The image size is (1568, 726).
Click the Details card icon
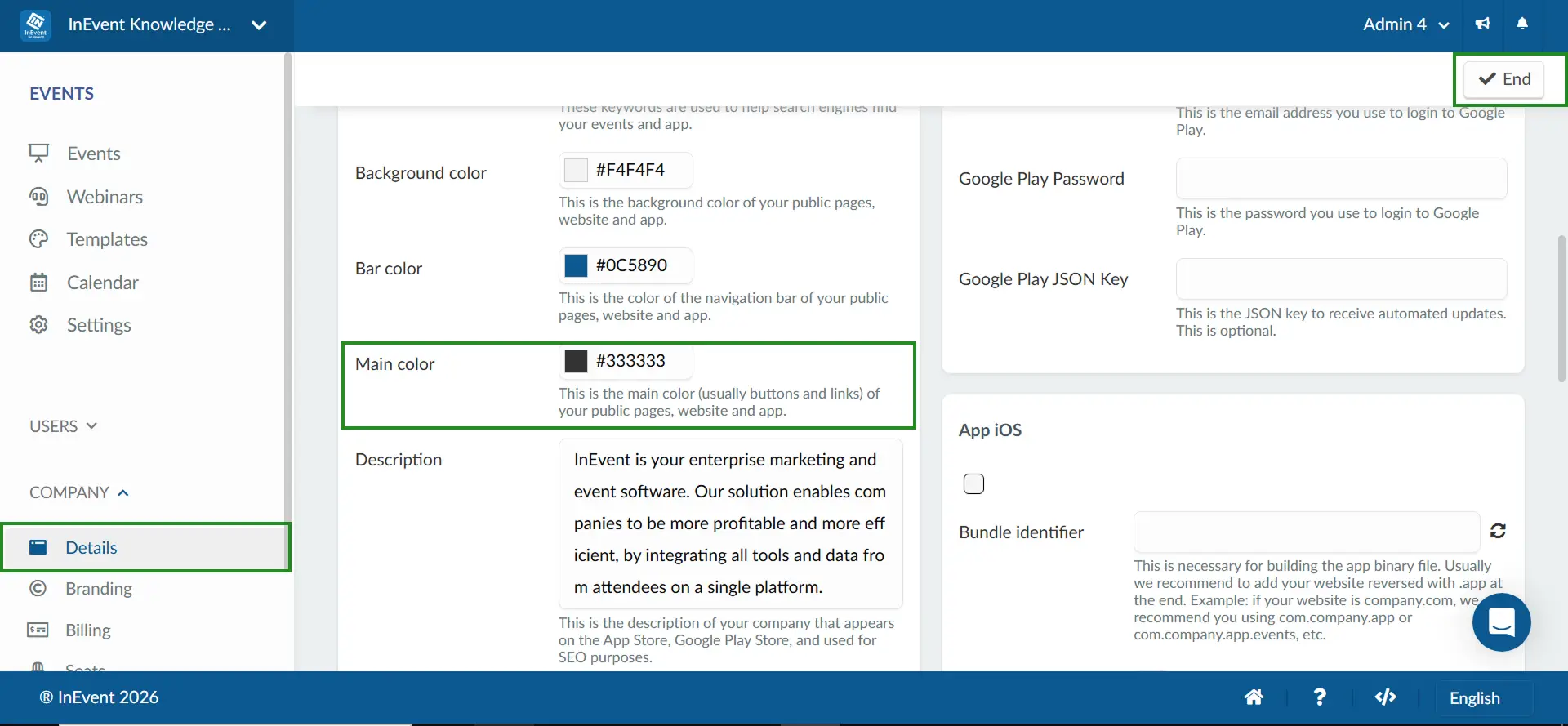38,547
